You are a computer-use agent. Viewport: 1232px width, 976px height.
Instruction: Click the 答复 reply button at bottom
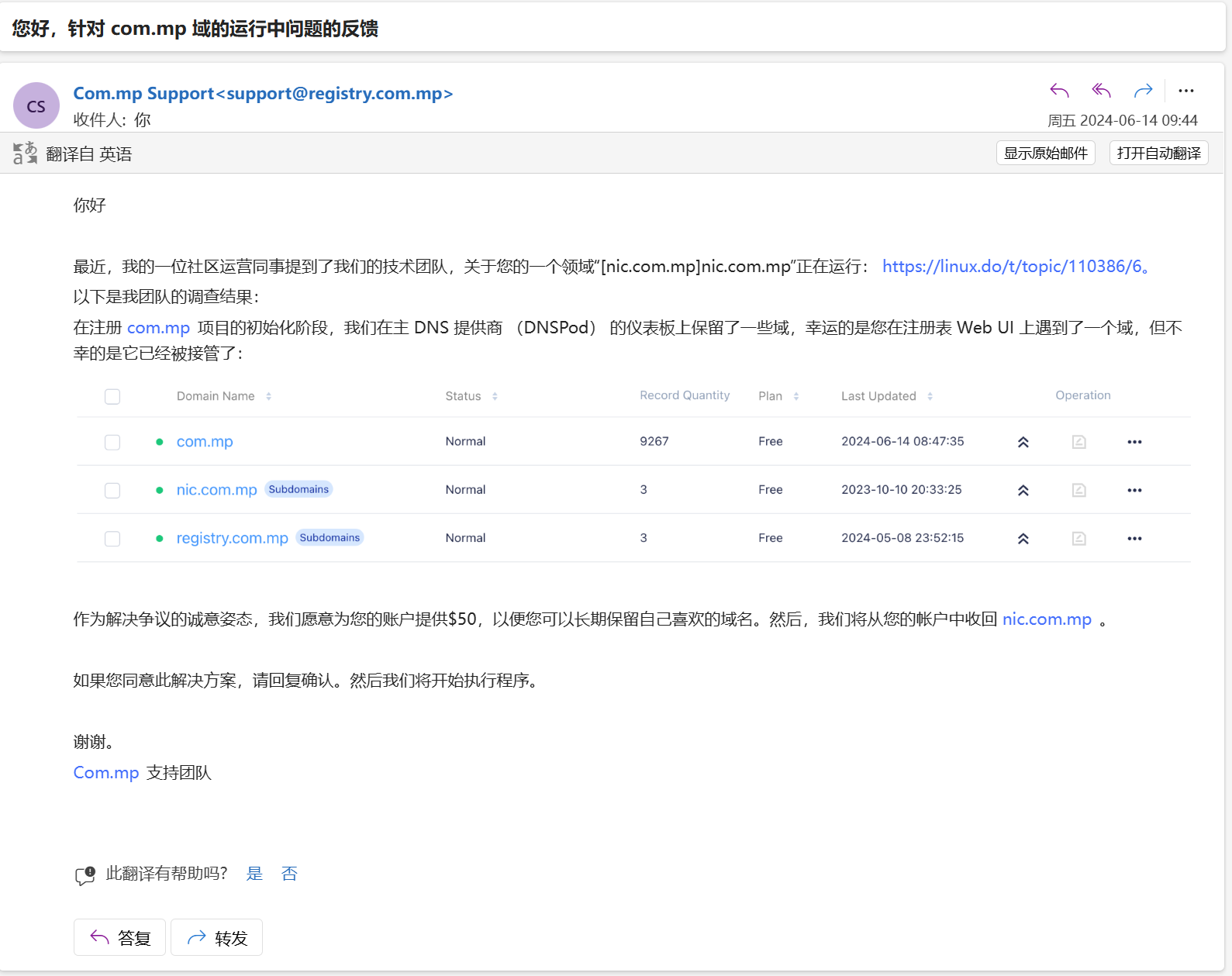120,937
